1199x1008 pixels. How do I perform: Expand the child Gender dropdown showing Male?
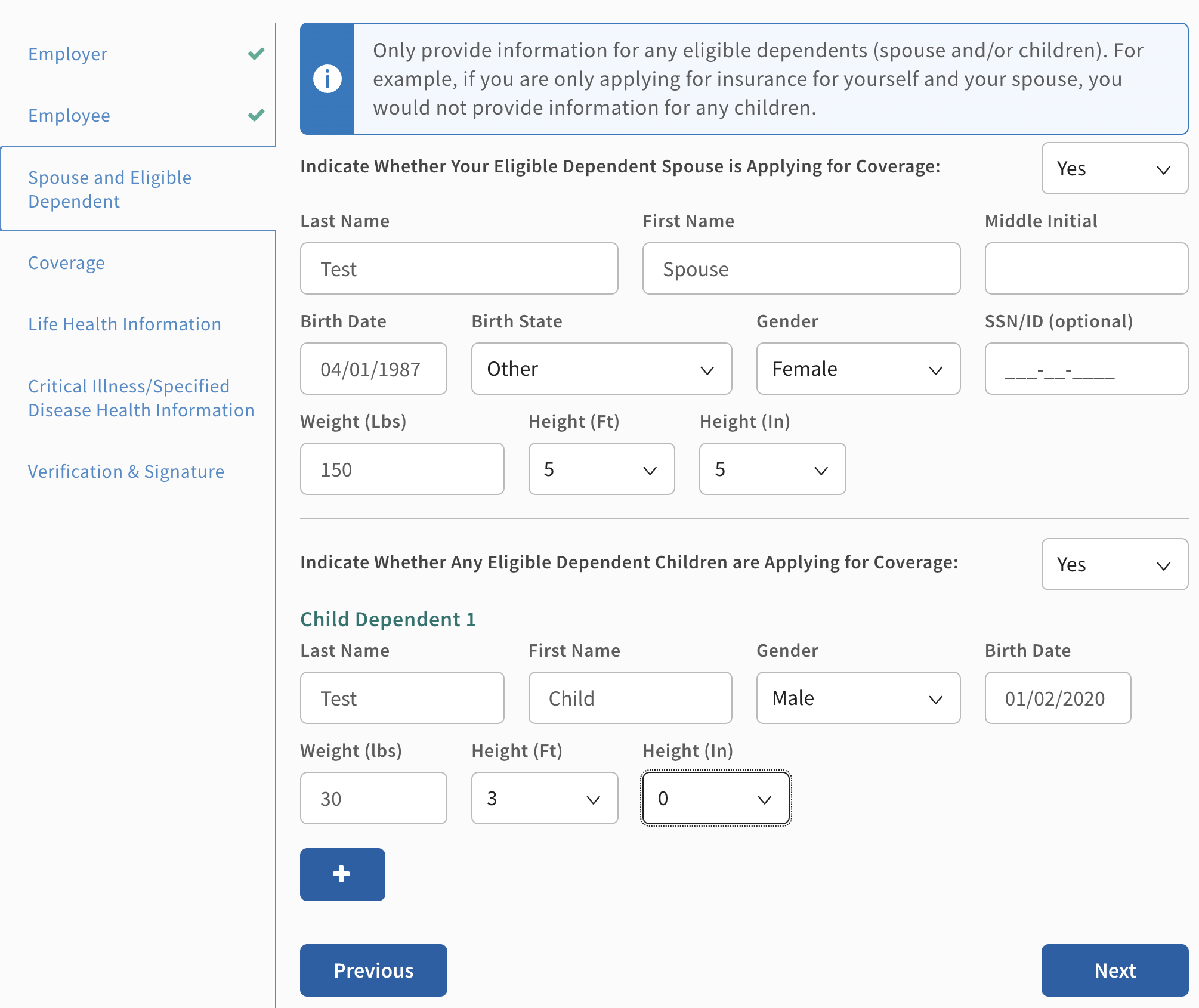857,698
